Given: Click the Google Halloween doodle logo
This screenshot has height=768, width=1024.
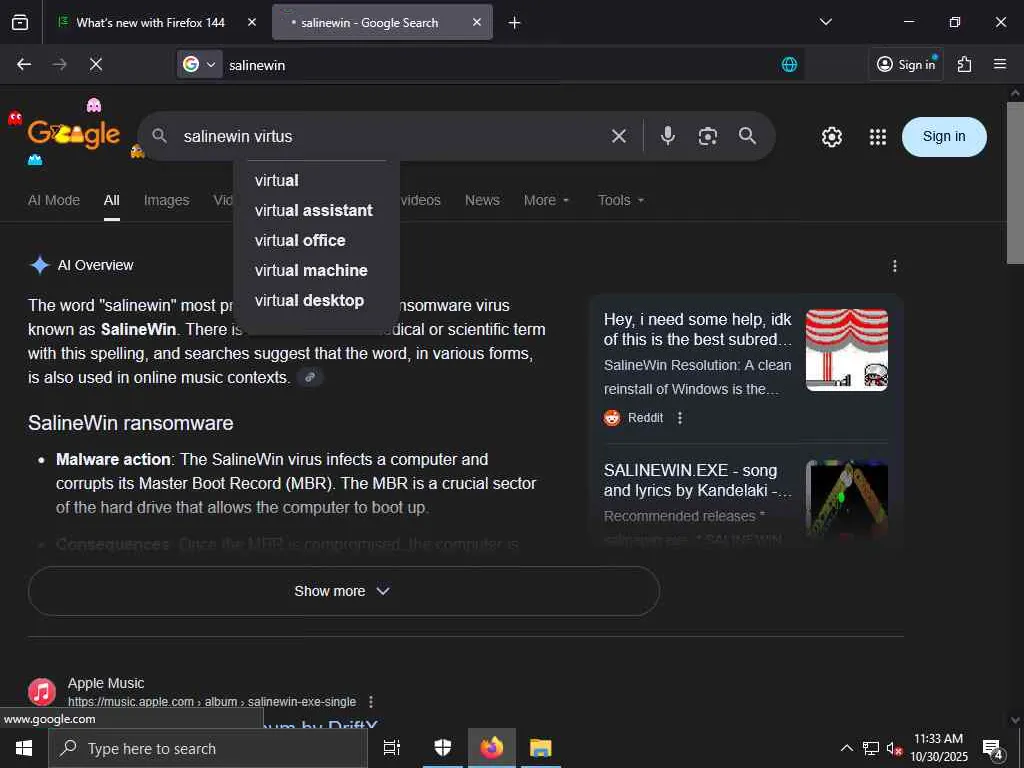Looking at the screenshot, I should [x=74, y=134].
